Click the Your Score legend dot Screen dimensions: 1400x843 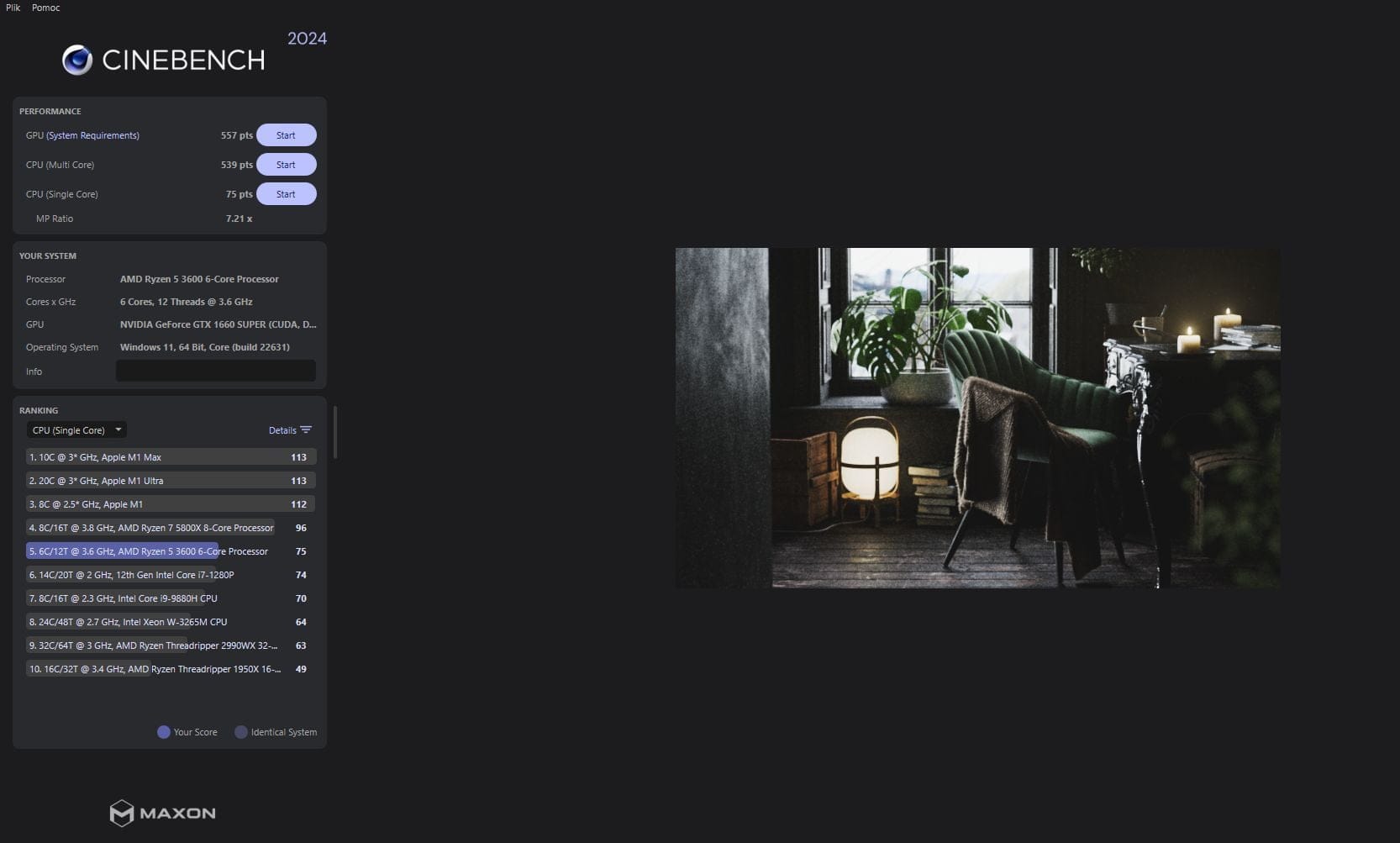pyautogui.click(x=164, y=732)
